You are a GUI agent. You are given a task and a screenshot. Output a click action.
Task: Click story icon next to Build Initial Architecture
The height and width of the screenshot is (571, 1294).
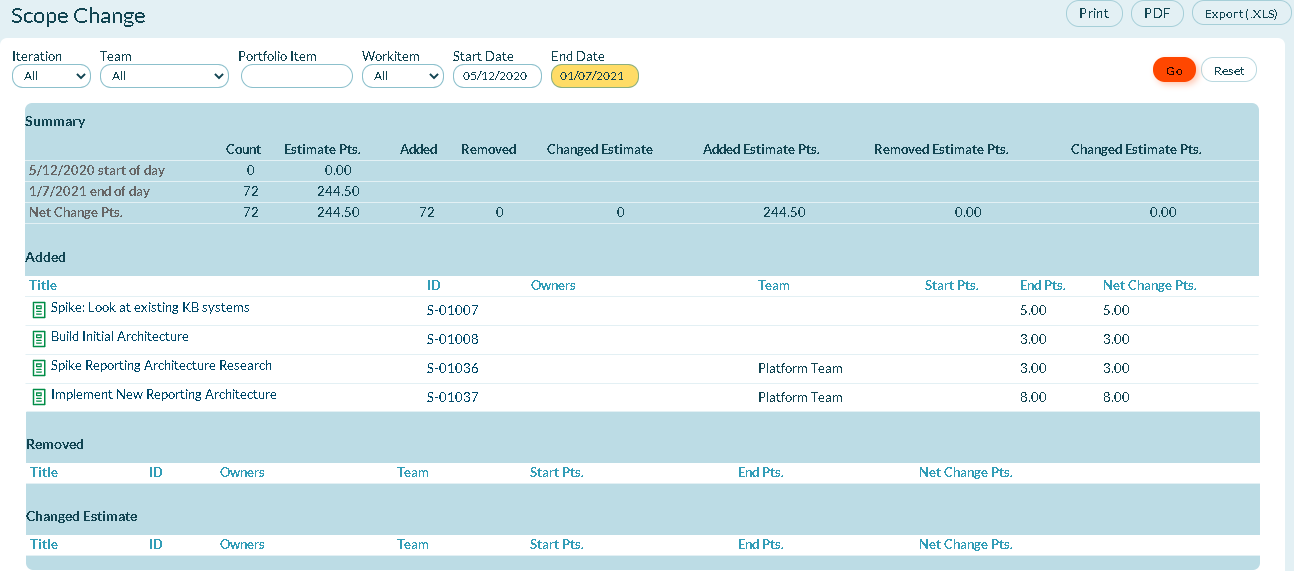[x=39, y=339]
